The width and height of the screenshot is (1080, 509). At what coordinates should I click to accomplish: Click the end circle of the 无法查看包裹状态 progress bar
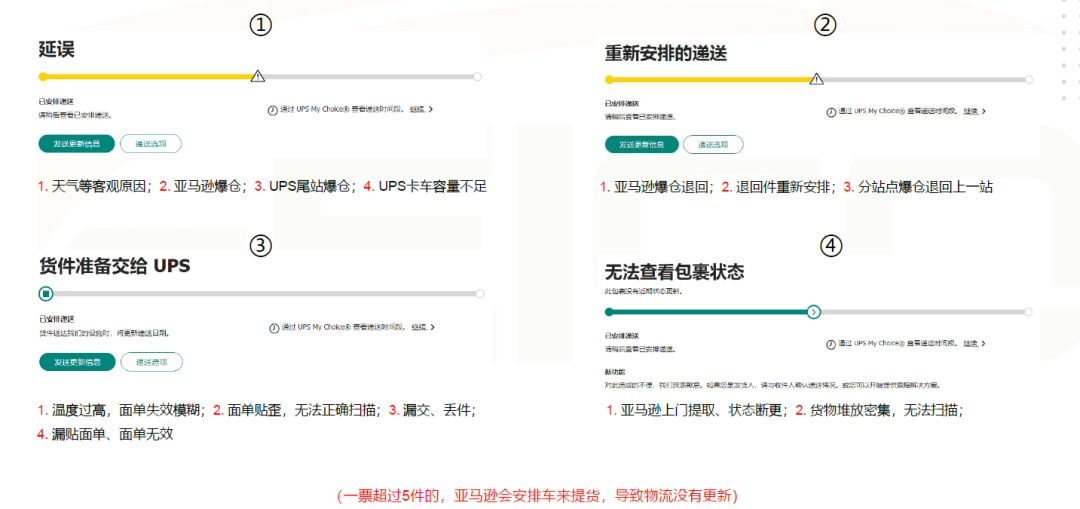tap(1028, 312)
